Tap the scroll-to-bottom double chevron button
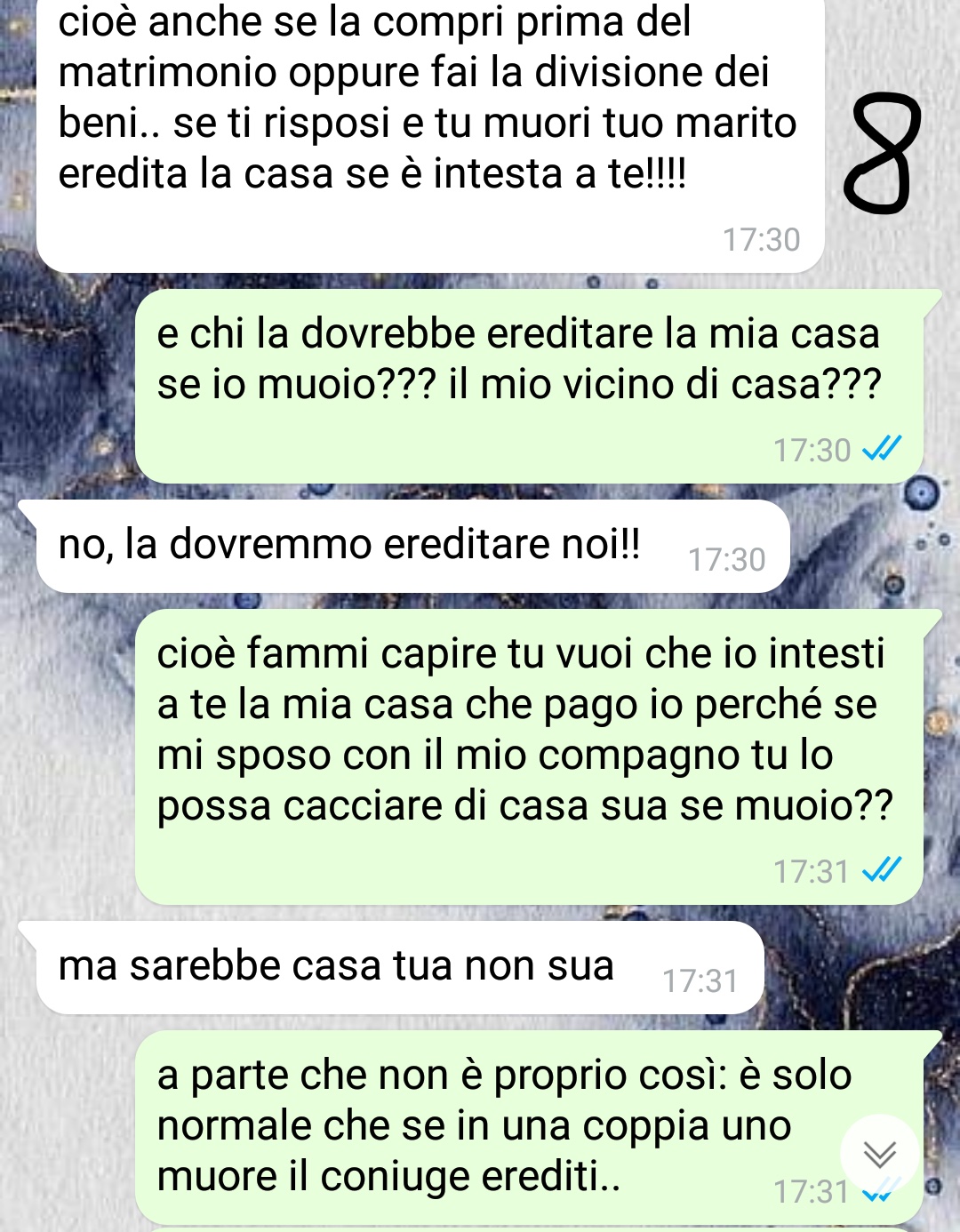The height and width of the screenshot is (1232, 960). tap(880, 1154)
